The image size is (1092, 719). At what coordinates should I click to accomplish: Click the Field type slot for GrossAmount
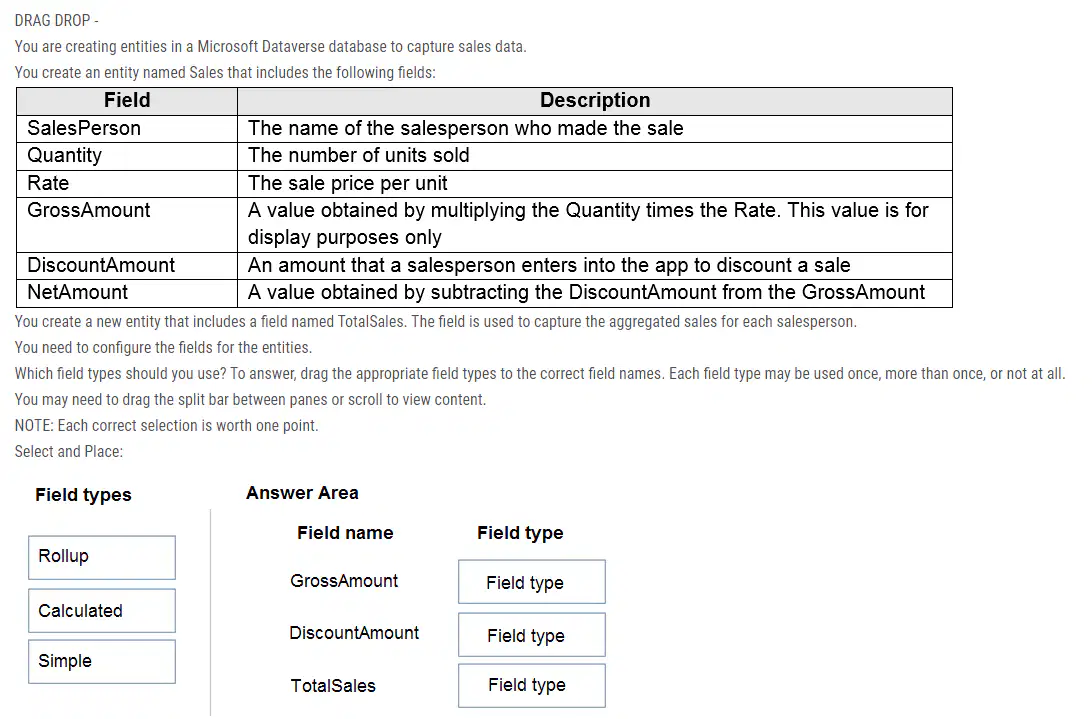pos(532,582)
